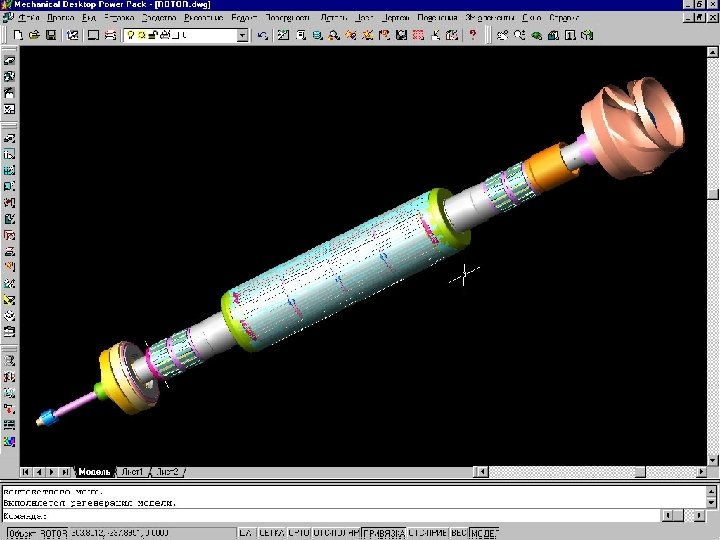Open the Правка menu
Screen dimensions: 720x540
(x=60, y=17)
